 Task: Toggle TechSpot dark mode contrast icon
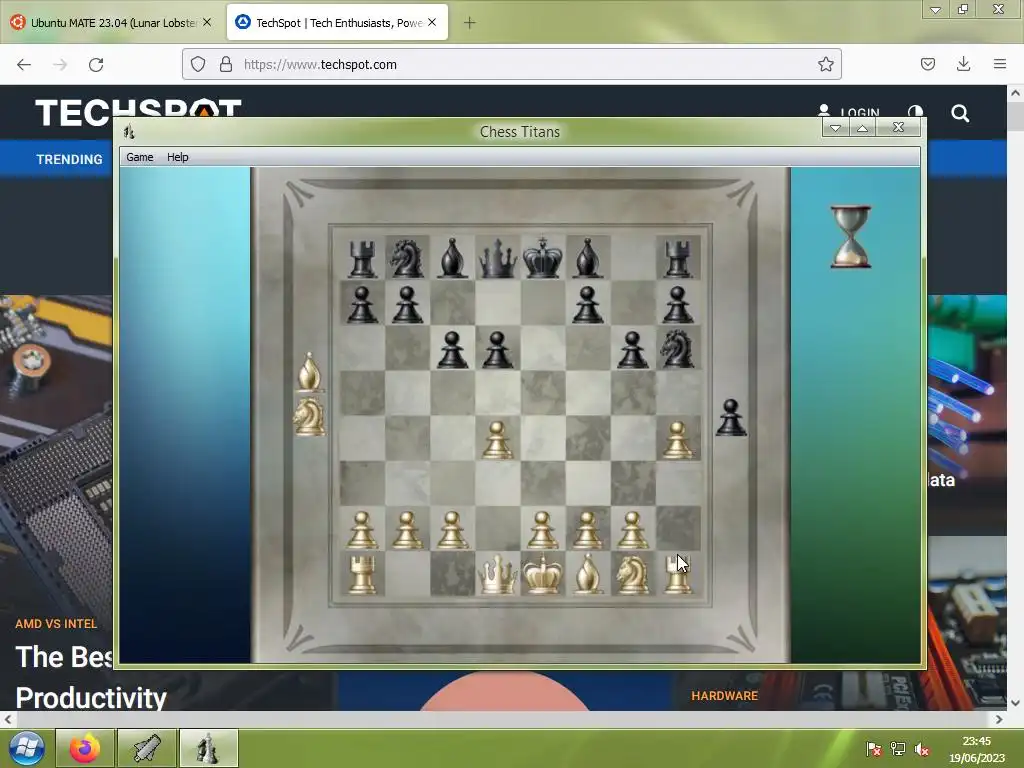click(916, 112)
